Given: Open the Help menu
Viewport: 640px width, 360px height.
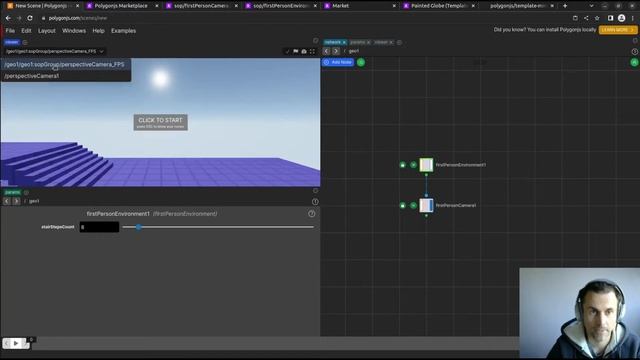Looking at the screenshot, I should (x=98, y=31).
